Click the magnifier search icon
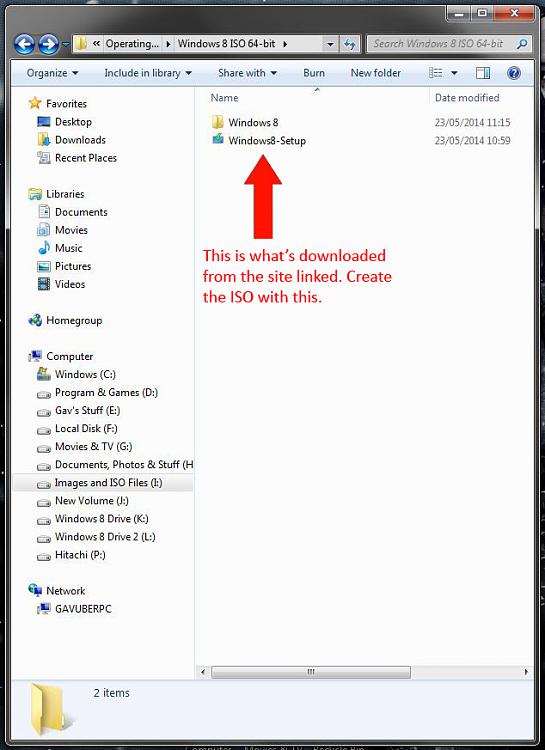This screenshot has width=545, height=750. click(523, 44)
